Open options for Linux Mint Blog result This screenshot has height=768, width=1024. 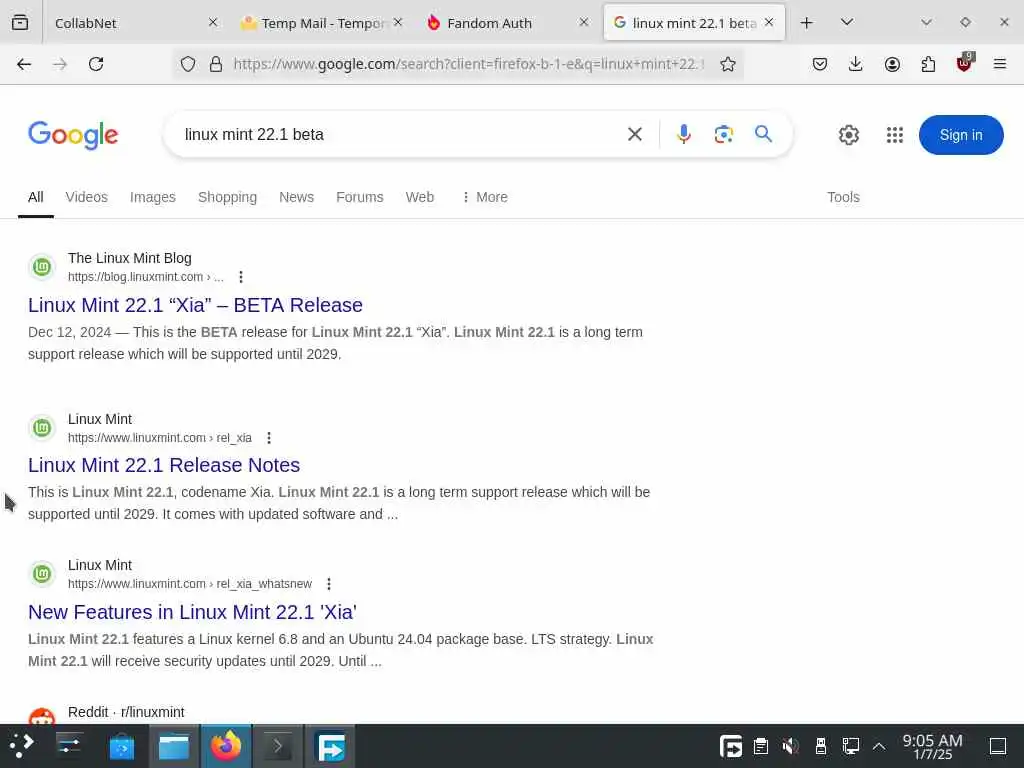pyautogui.click(x=241, y=277)
